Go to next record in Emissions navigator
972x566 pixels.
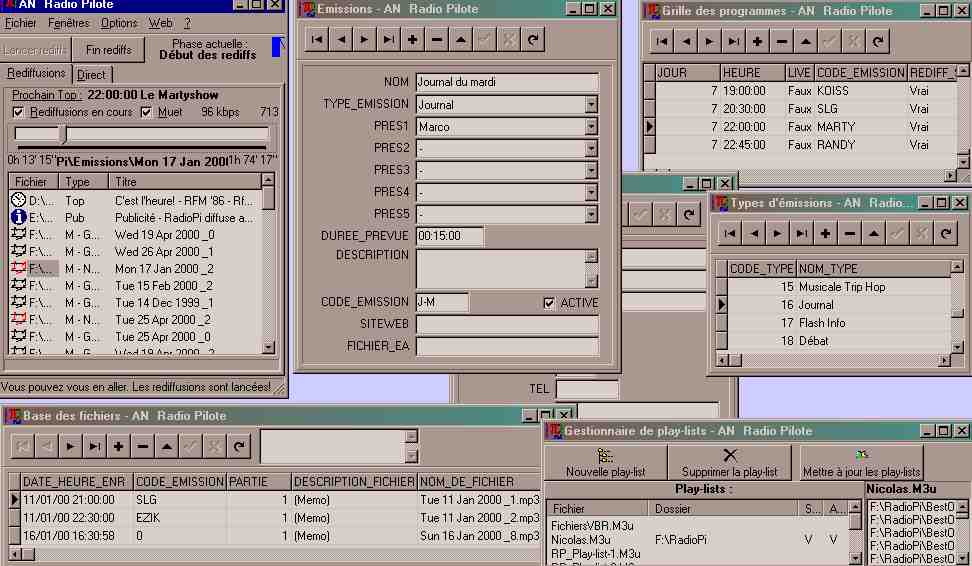coord(364,40)
